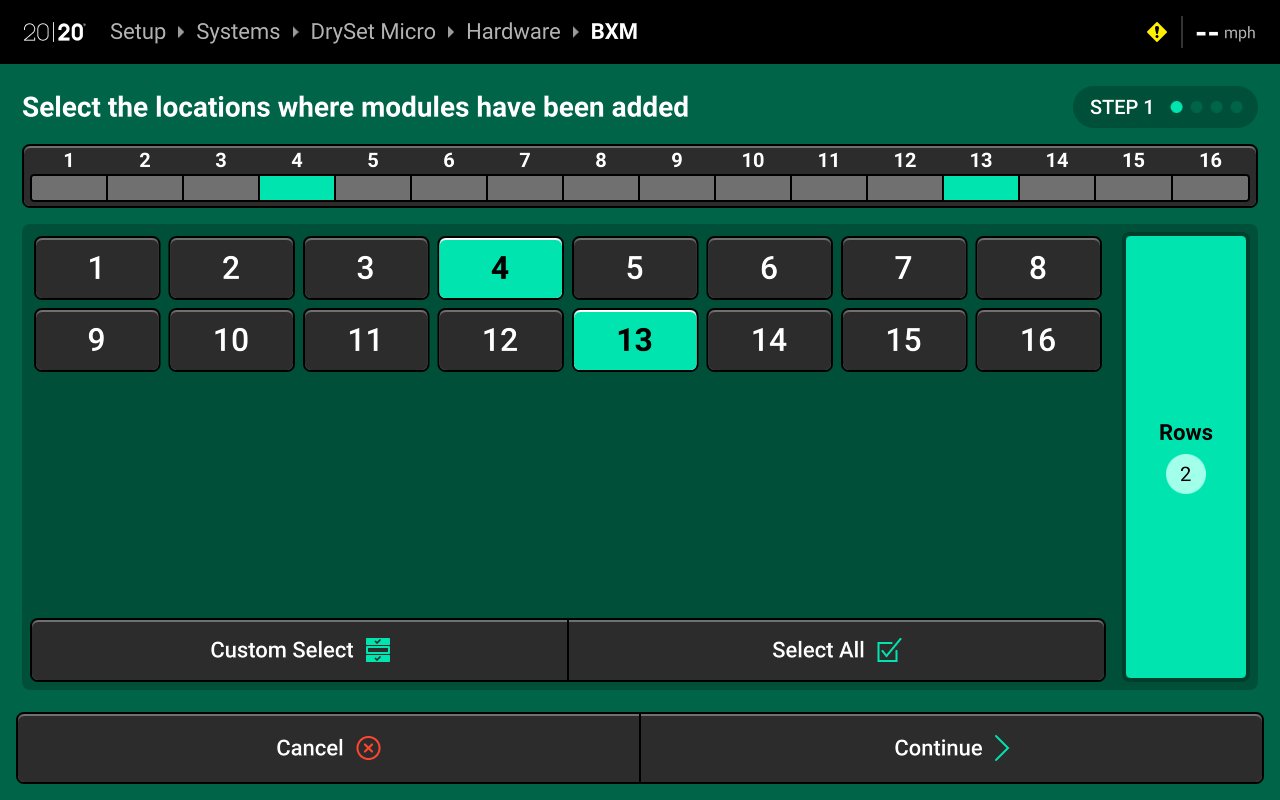Select module location 10

[231, 340]
